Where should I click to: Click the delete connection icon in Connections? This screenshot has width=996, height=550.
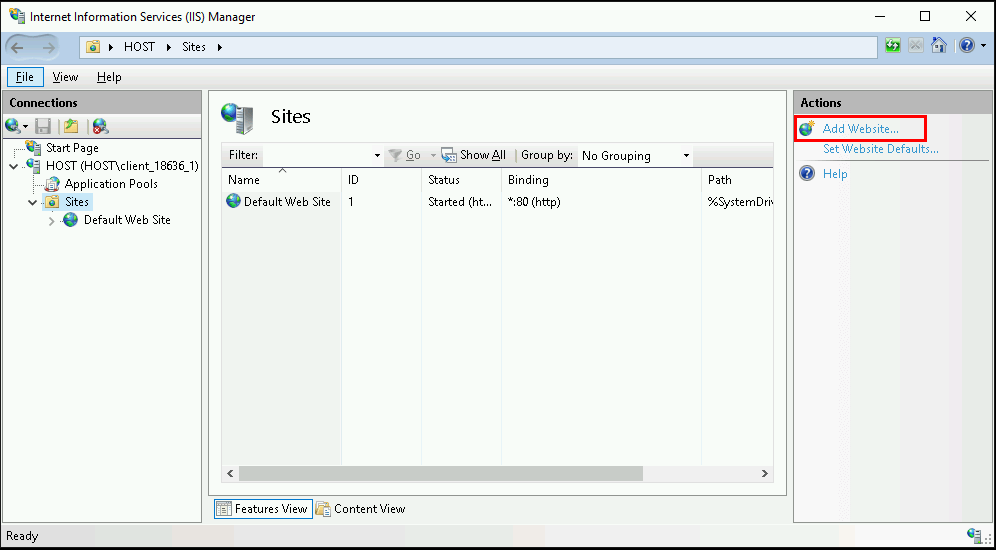pyautogui.click(x=100, y=126)
